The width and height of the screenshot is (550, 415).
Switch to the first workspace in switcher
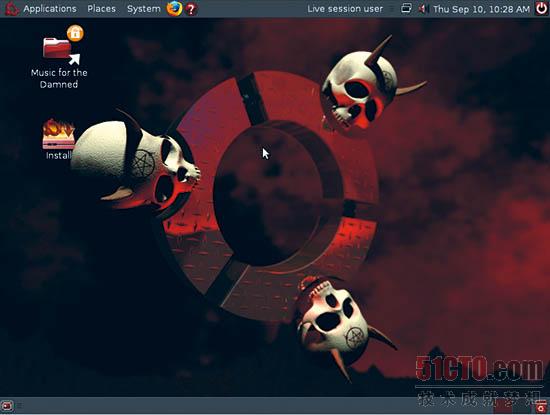click(503, 406)
